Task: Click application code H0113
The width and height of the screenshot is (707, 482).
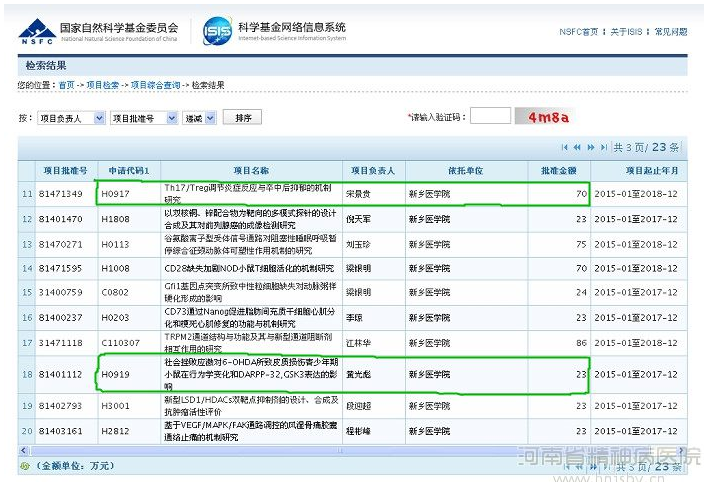Action: tap(115, 244)
